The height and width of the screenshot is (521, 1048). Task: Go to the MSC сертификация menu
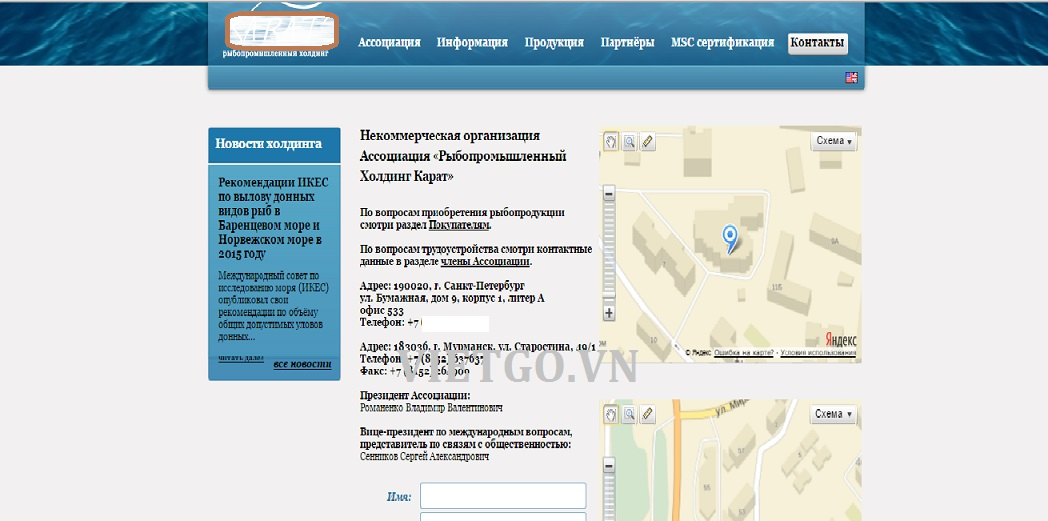(722, 43)
